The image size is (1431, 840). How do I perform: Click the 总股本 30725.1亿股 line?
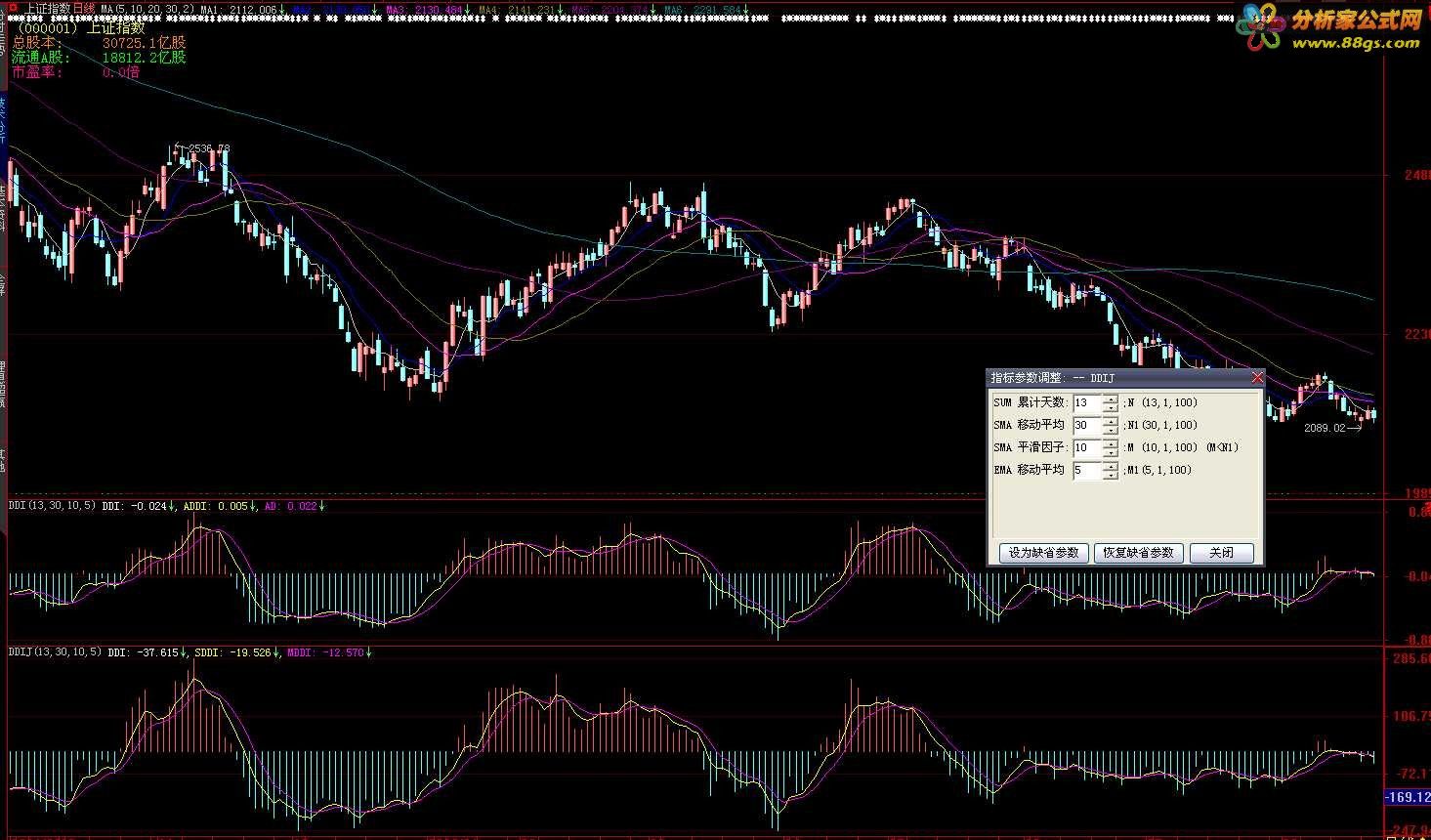click(98, 42)
